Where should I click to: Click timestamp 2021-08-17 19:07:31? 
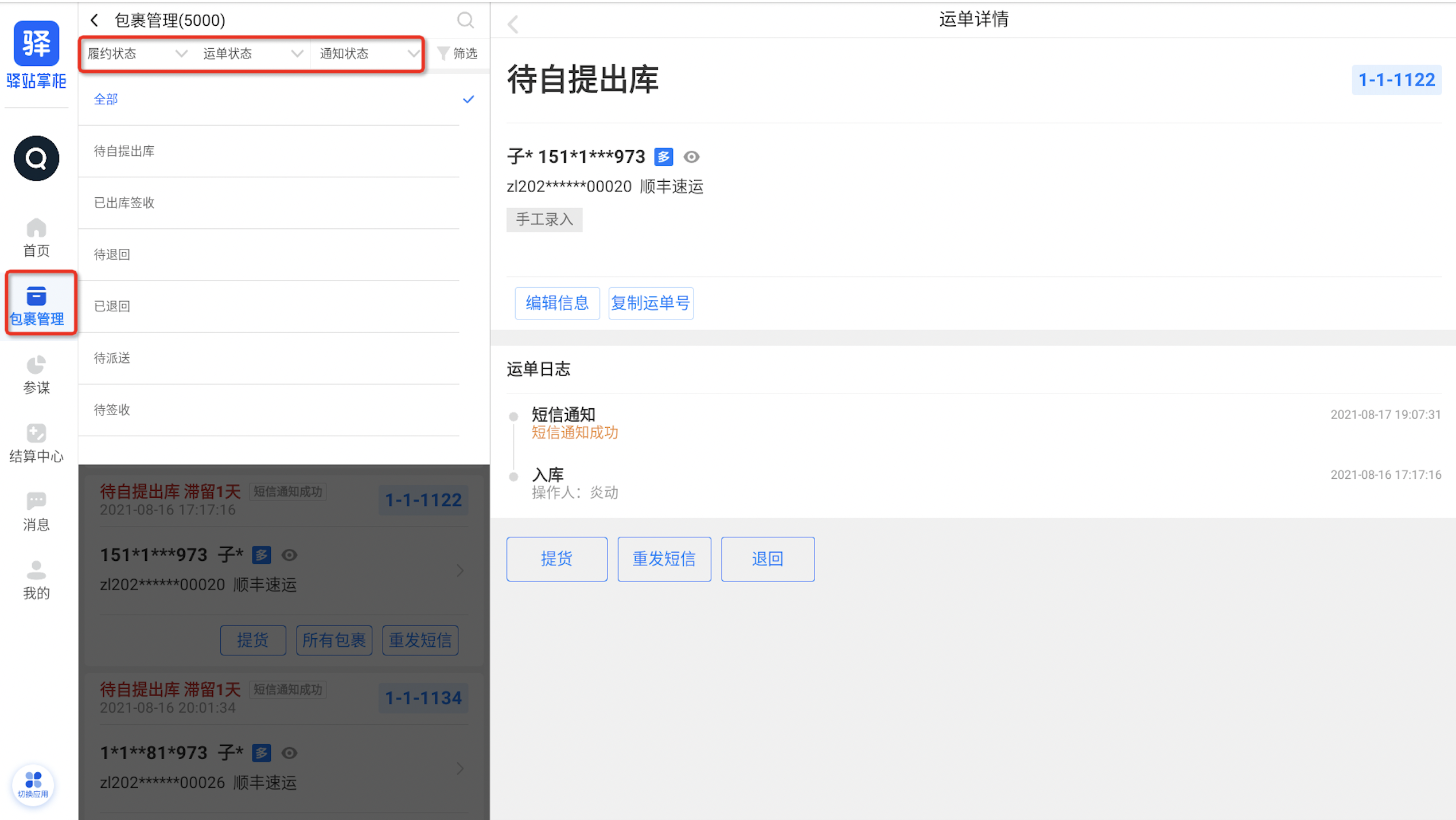[1385, 415]
